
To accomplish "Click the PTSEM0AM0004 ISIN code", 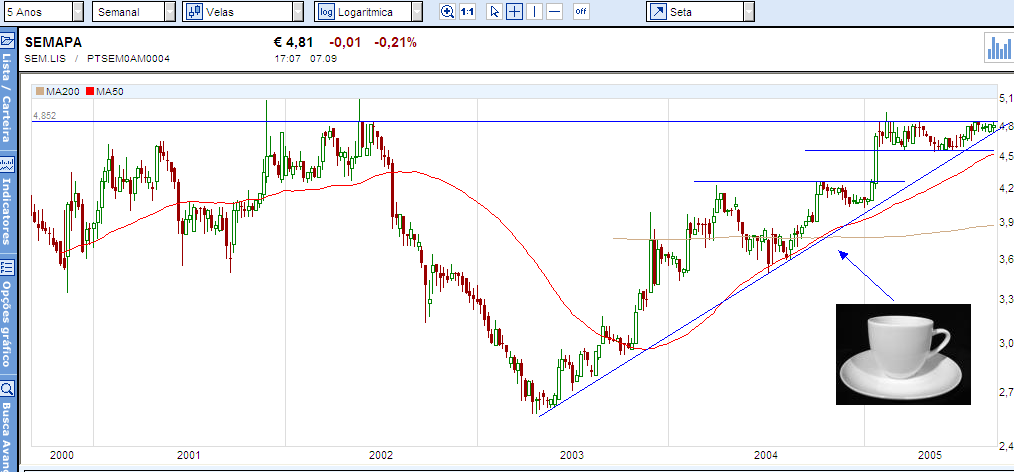I will pos(128,59).
